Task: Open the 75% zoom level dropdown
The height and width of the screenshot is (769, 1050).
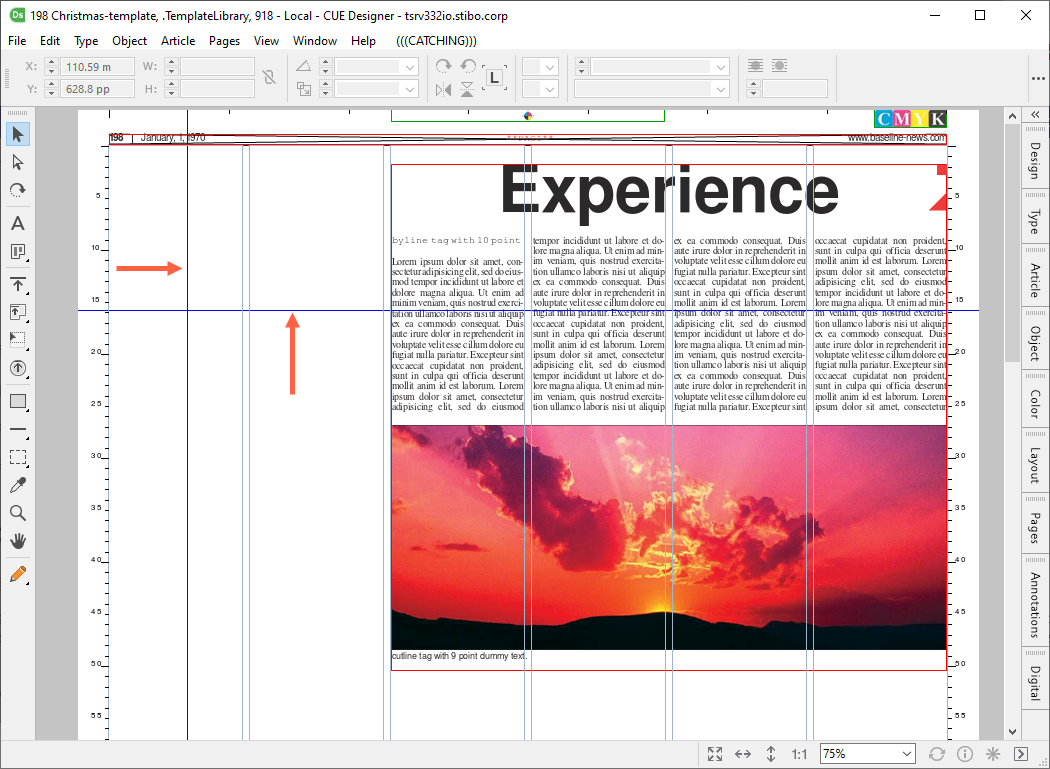Action: tap(867, 754)
